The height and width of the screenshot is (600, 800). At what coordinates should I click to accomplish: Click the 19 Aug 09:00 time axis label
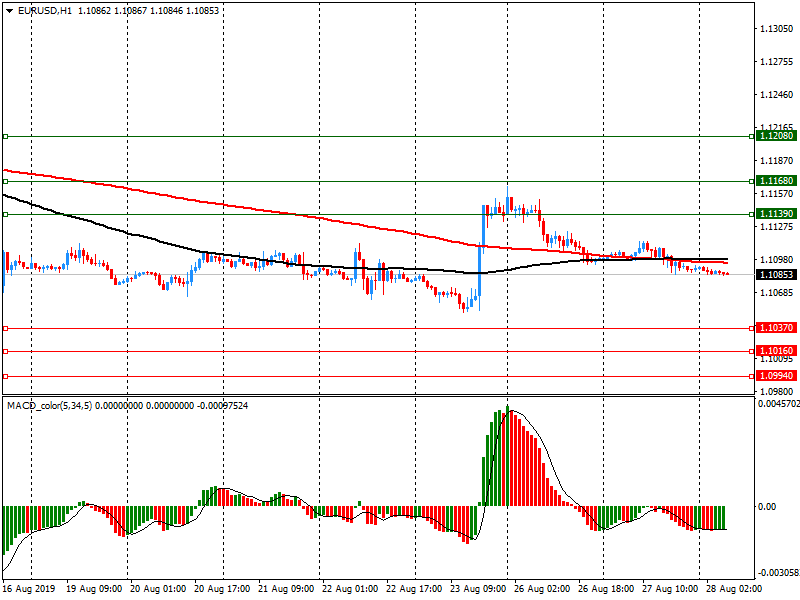[x=94, y=589]
